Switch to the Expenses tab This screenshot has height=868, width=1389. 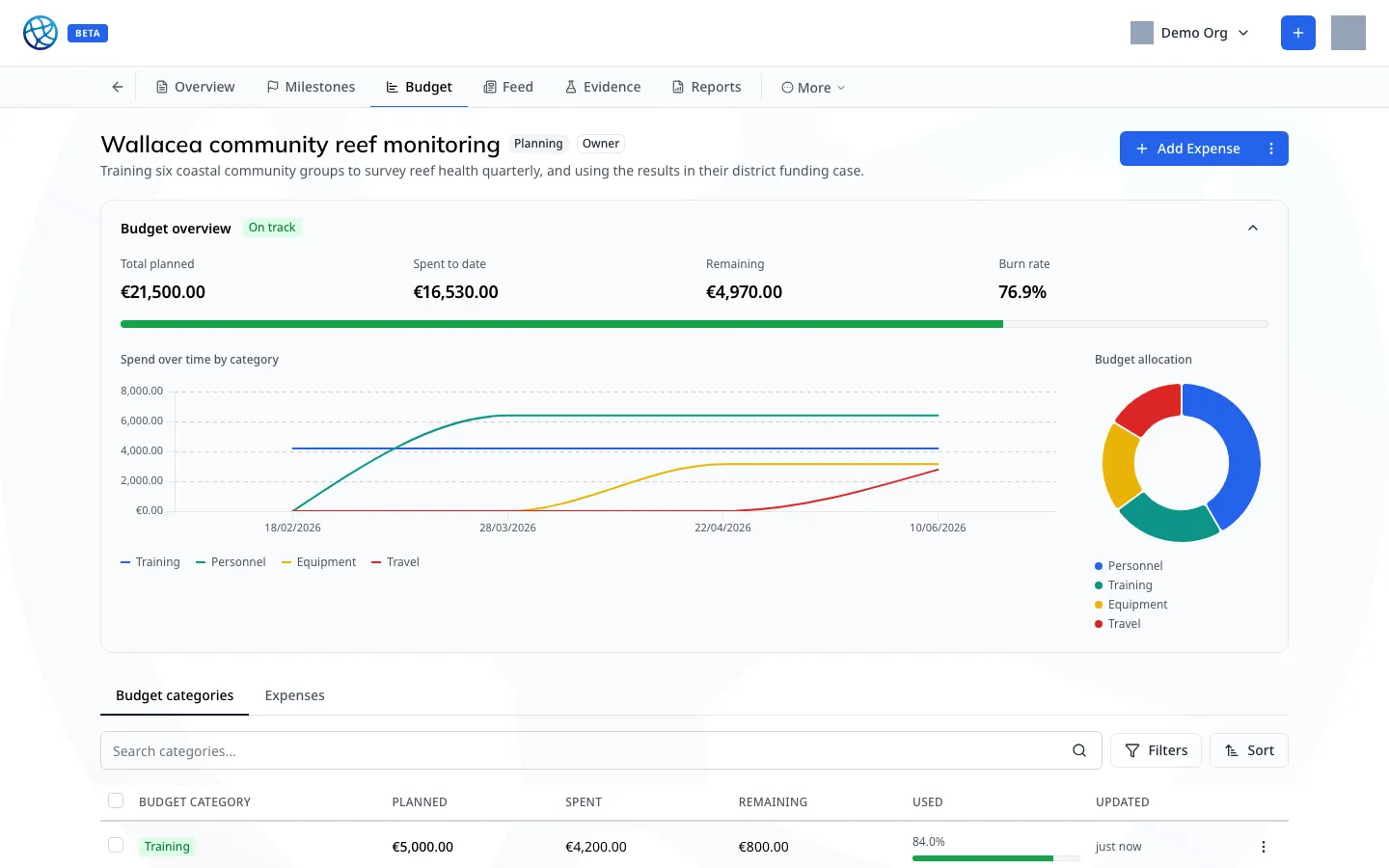(x=295, y=695)
